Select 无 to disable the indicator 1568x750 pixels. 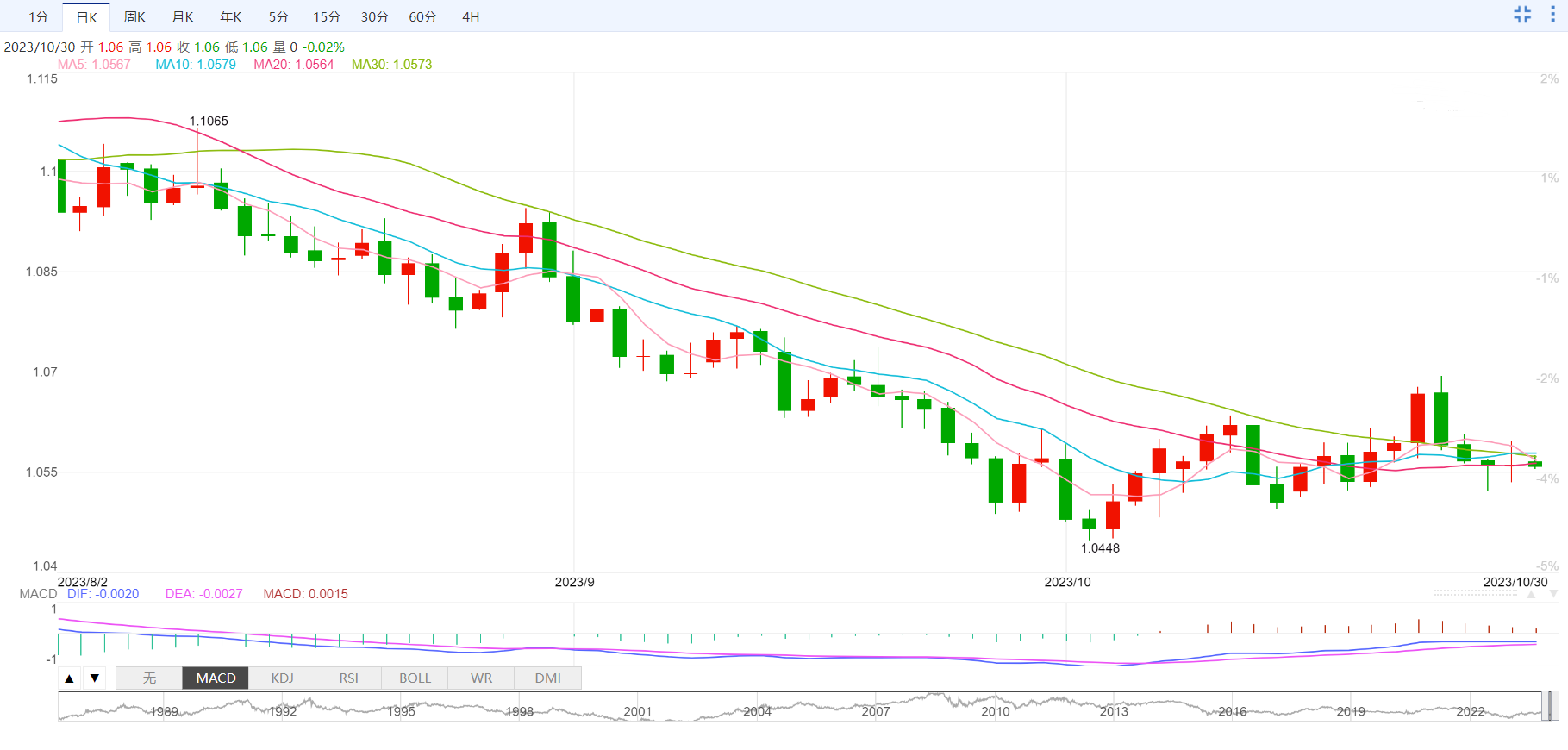(x=149, y=678)
